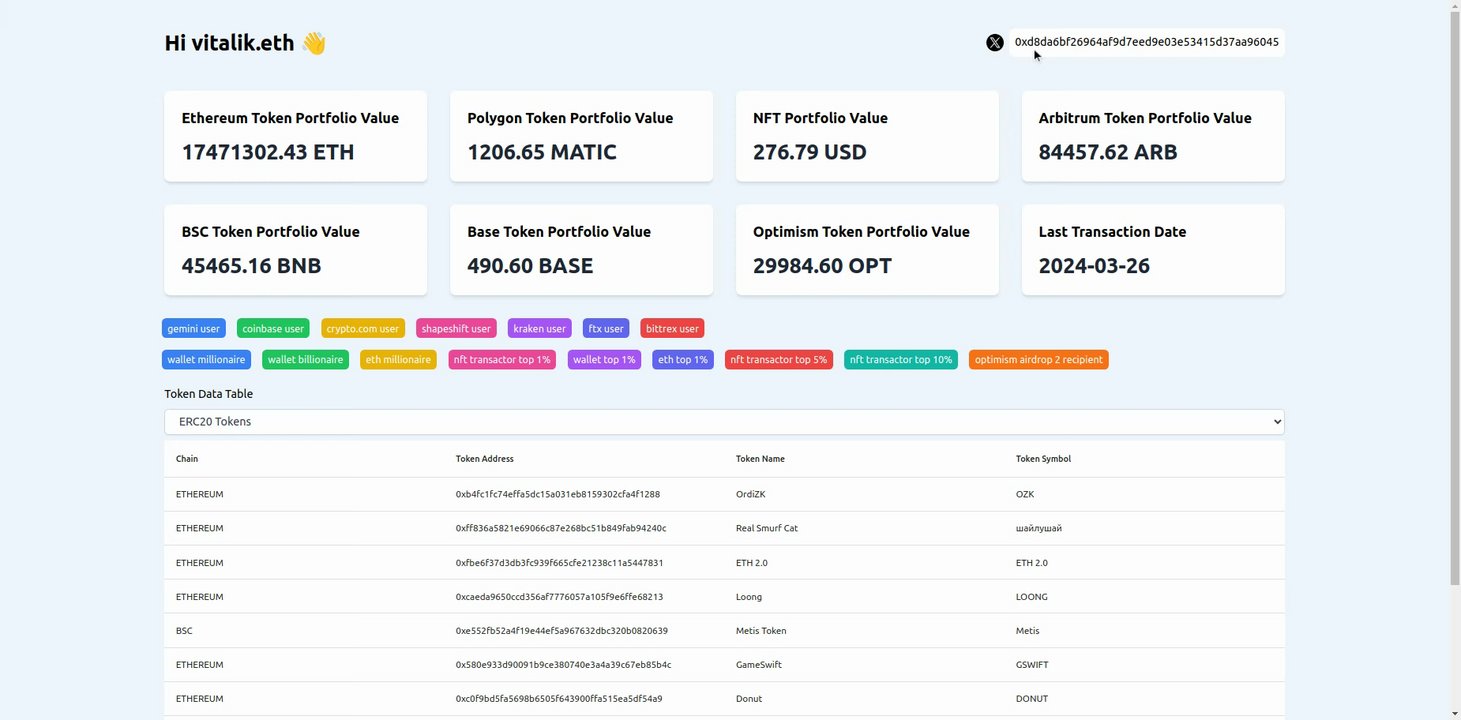Screen dimensions: 1461x720
Task: Click the Base Token Portfolio Value card
Action: pos(581,250)
